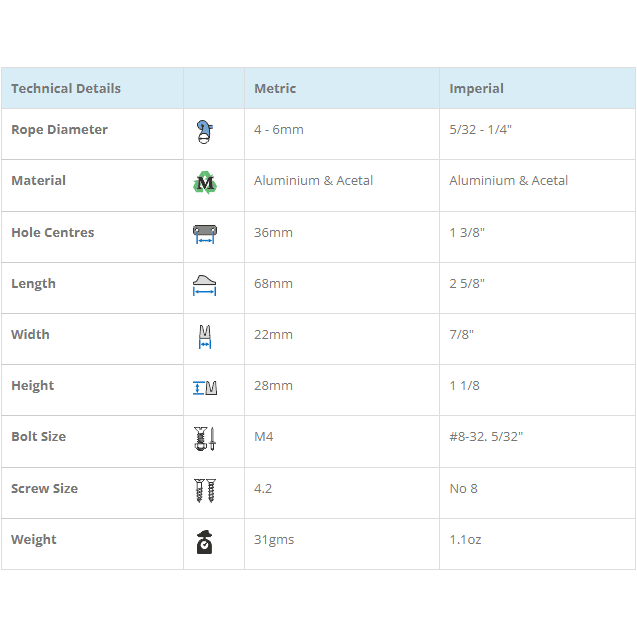Image resolution: width=637 pixels, height=637 pixels.
Task: Click the rope diameter icon
Action: click(x=204, y=131)
